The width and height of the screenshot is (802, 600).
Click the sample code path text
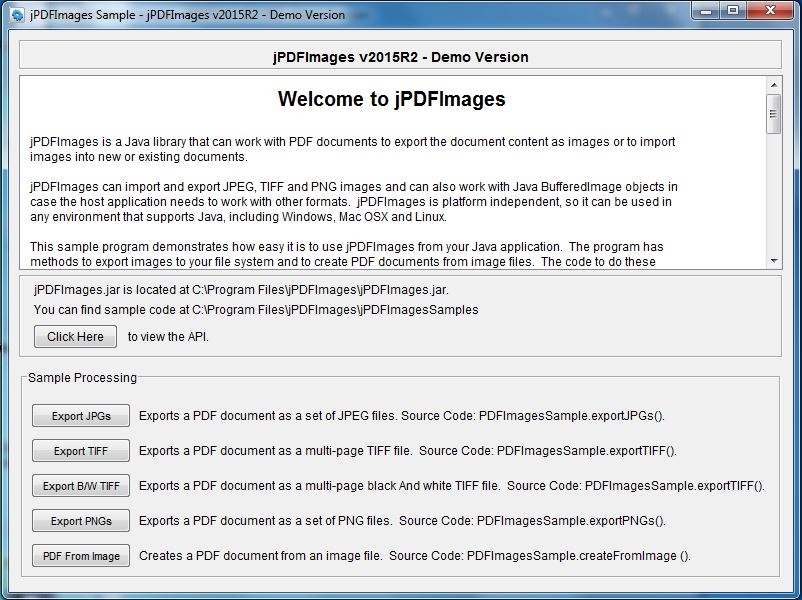tap(256, 309)
